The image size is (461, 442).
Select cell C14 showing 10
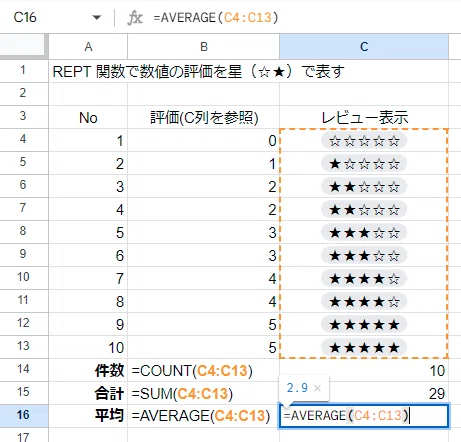tap(364, 370)
